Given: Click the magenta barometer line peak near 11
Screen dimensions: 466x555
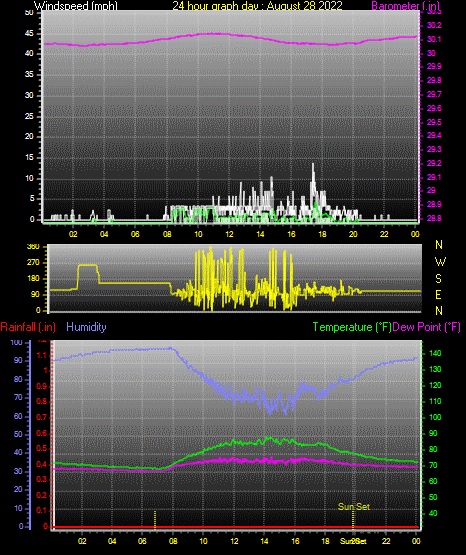Looking at the screenshot, I should tap(212, 34).
